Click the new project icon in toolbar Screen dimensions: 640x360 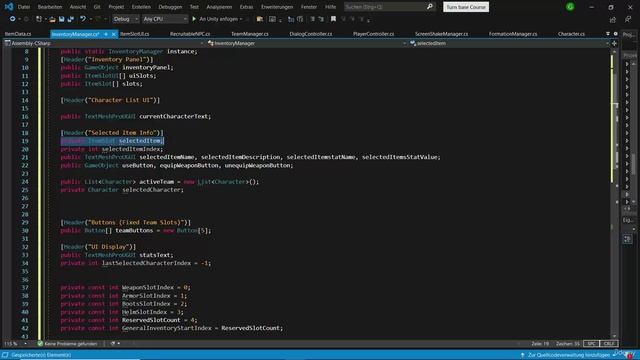[x=39, y=19]
